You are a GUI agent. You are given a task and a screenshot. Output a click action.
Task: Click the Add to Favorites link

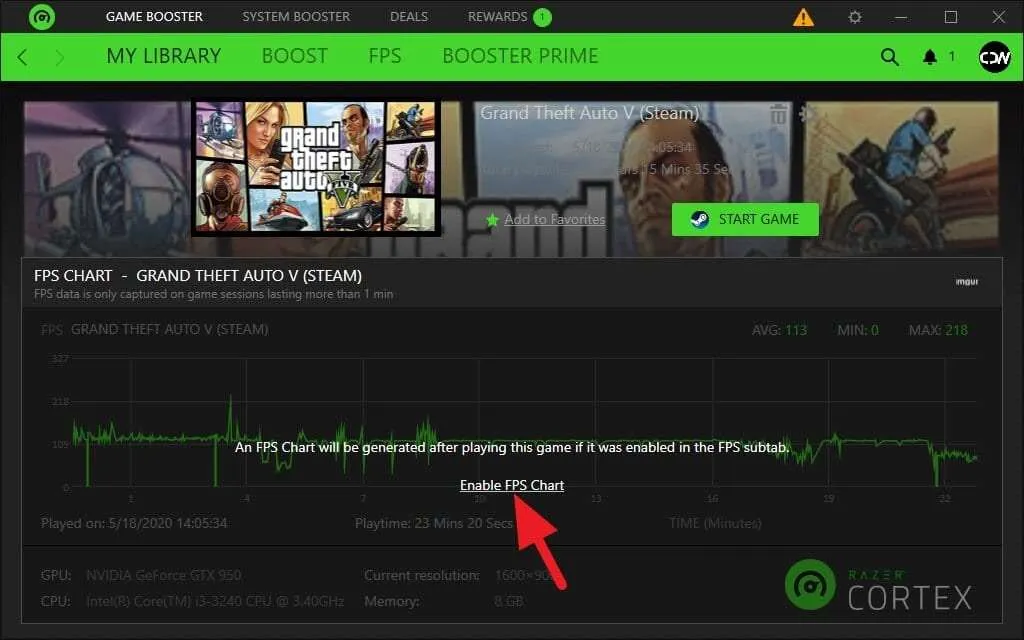coord(554,219)
